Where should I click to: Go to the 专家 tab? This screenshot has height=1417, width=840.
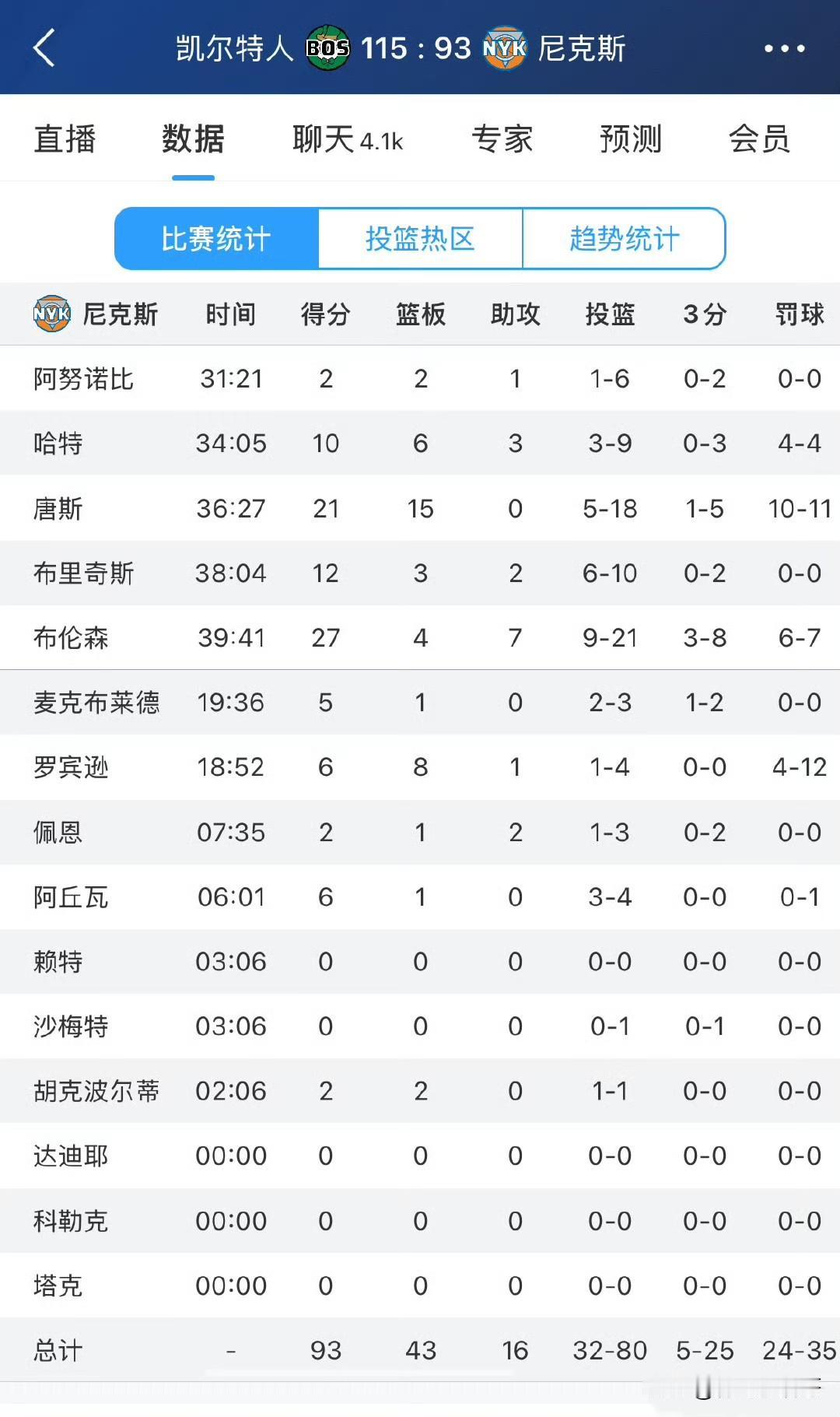tap(502, 139)
